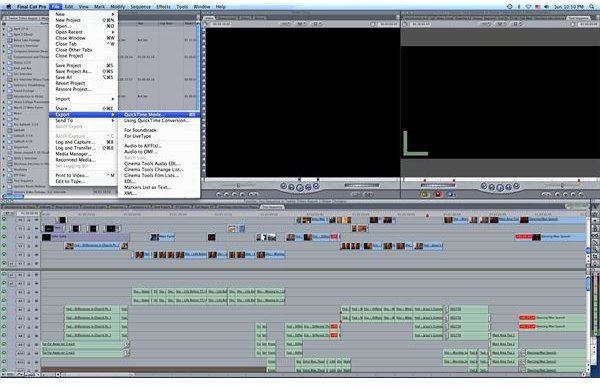
Task: Click Go to Next Edit in Canvas
Action: (516, 186)
